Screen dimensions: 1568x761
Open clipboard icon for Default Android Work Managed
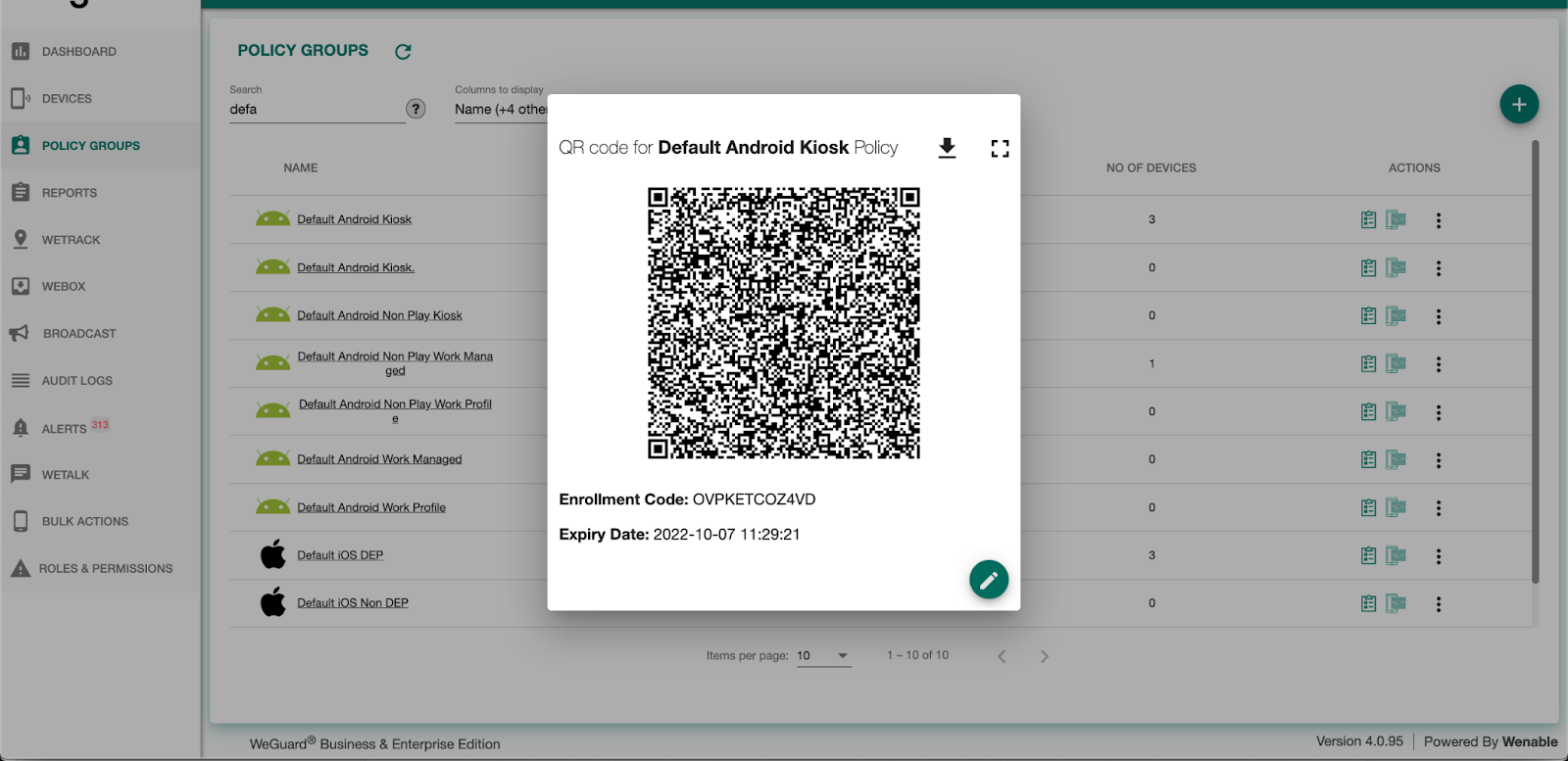coord(1369,460)
